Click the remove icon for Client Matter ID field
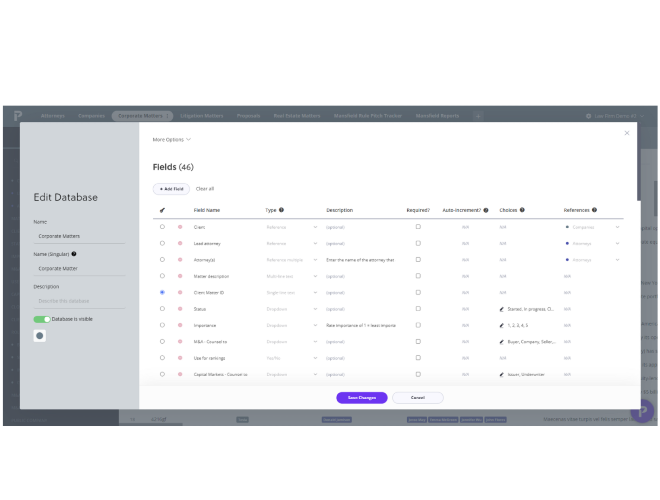 point(180,293)
